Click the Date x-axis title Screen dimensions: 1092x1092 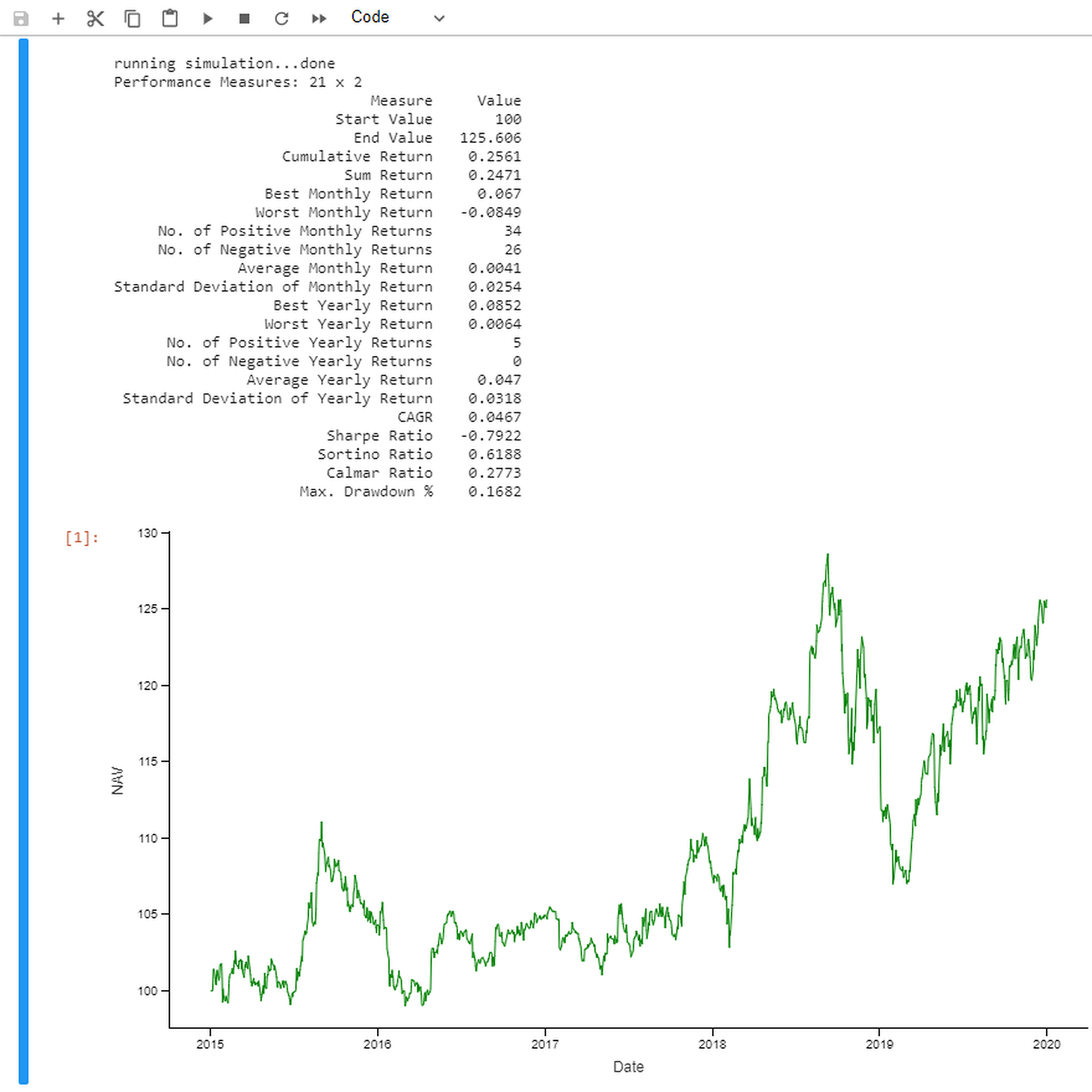(629, 1067)
